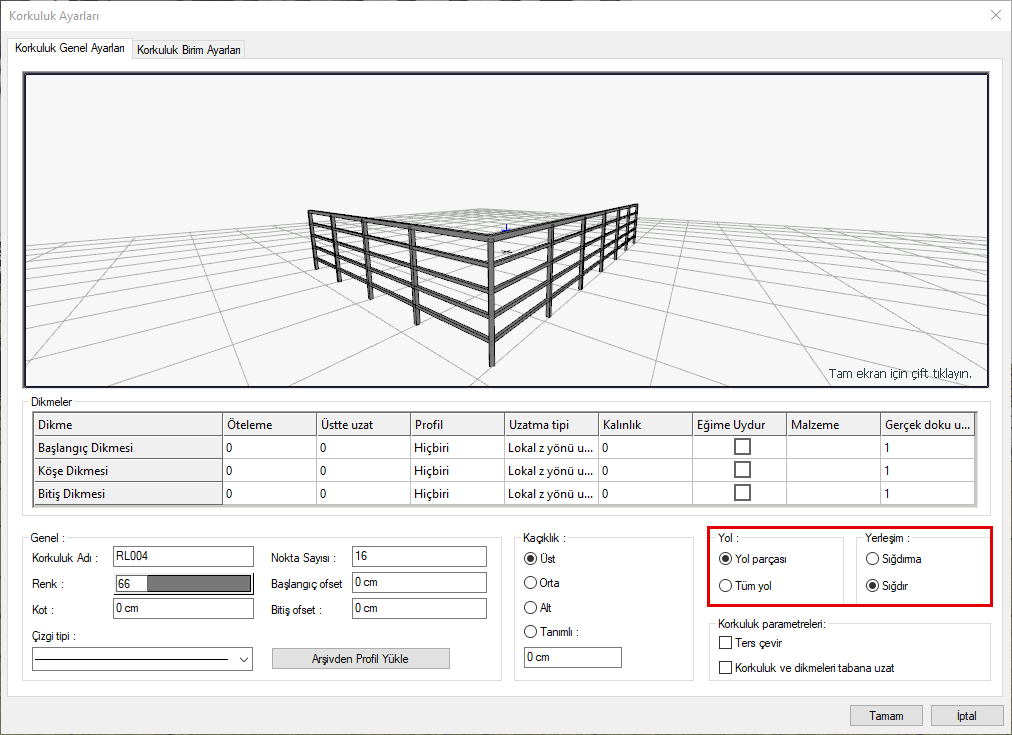Viewport: 1012px width, 735px height.
Task: Choose Alt offset radio button
Action: click(x=531, y=607)
